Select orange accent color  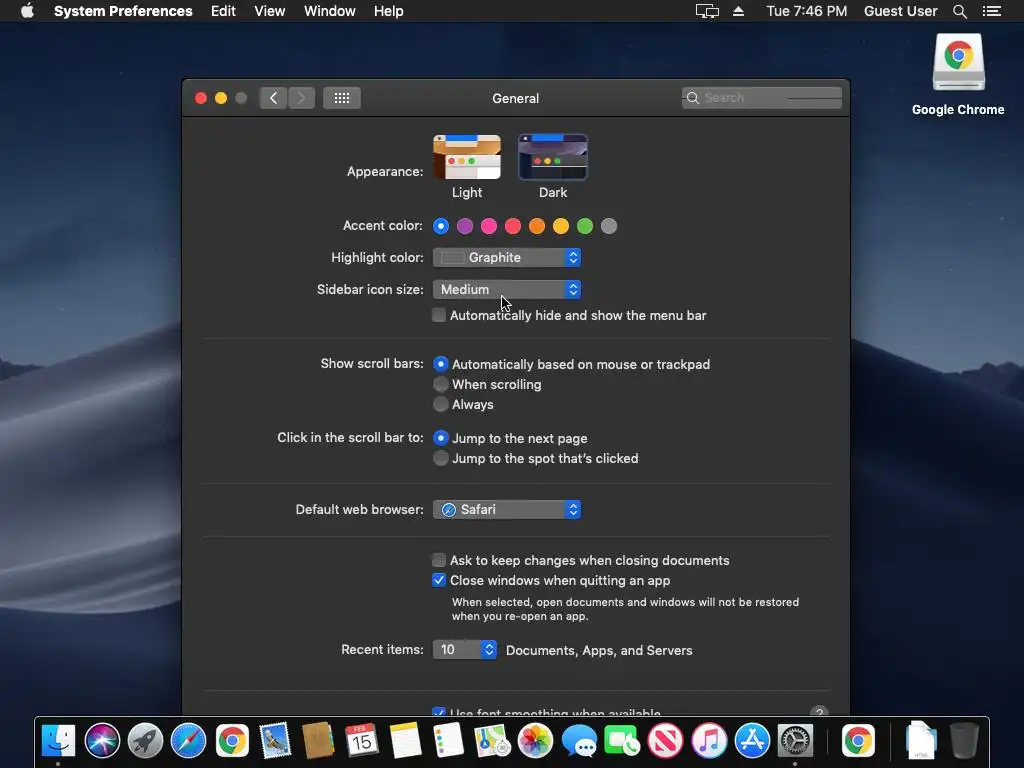tap(537, 226)
